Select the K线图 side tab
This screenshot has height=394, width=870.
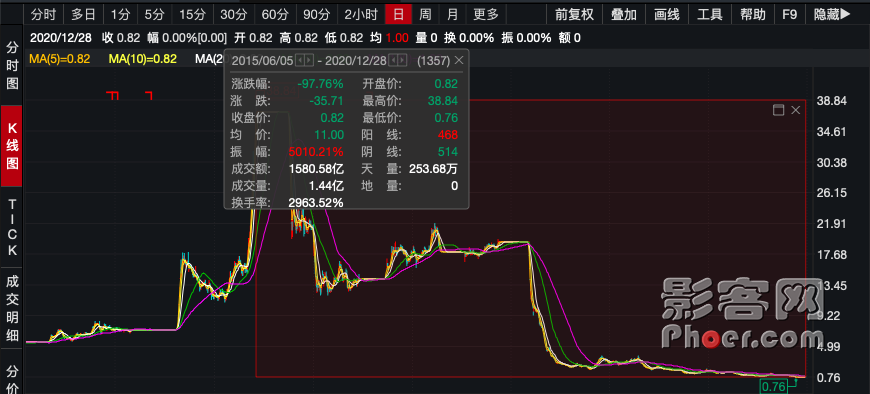12,146
